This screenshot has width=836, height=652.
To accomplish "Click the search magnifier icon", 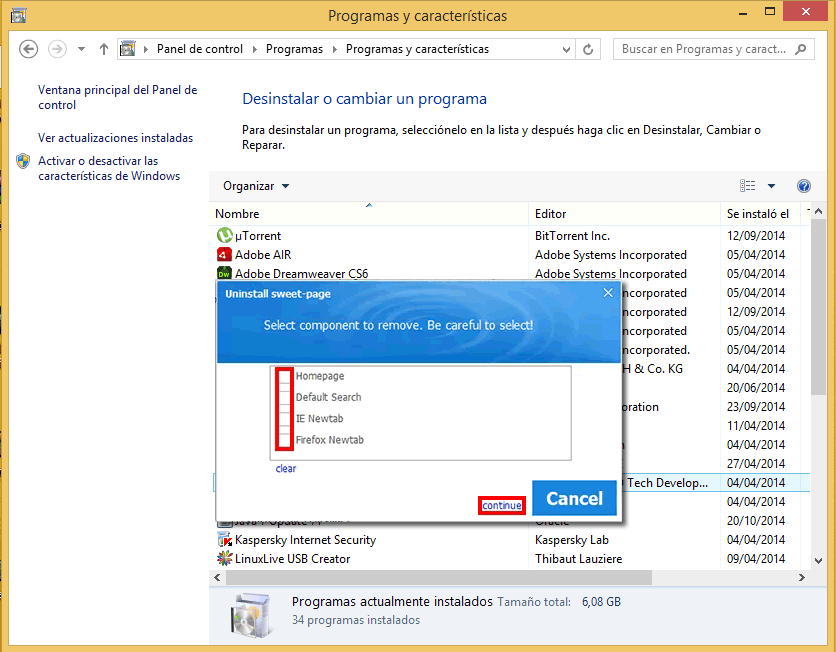I will 800,49.
